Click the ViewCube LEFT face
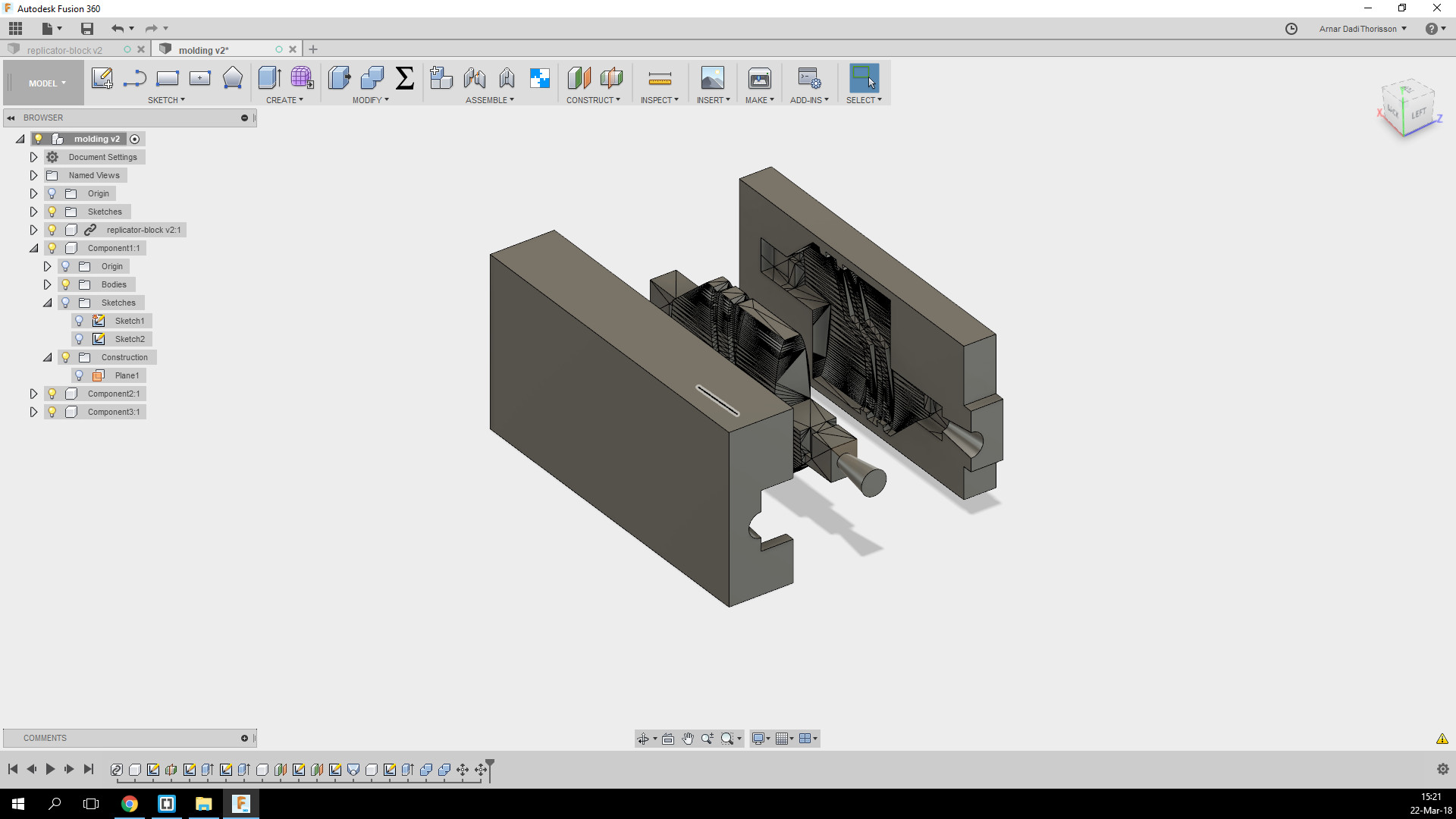This screenshot has height=819, width=1456. pos(1419,114)
